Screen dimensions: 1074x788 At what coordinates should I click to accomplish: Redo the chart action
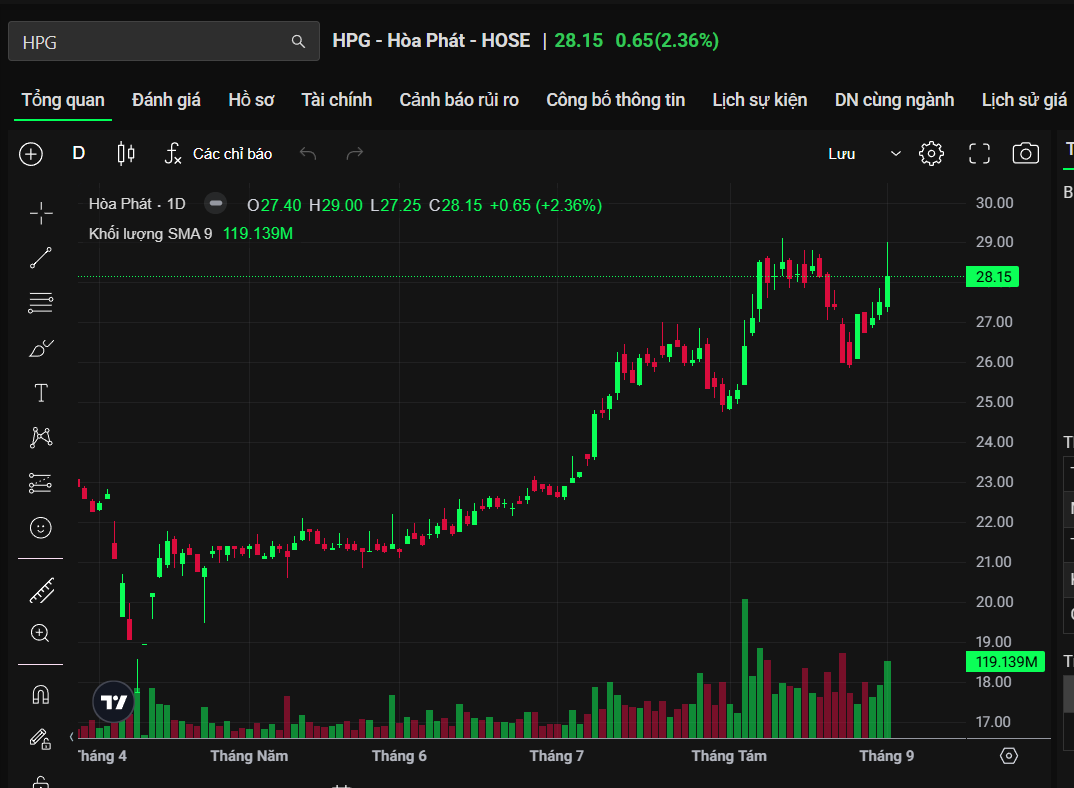click(355, 153)
